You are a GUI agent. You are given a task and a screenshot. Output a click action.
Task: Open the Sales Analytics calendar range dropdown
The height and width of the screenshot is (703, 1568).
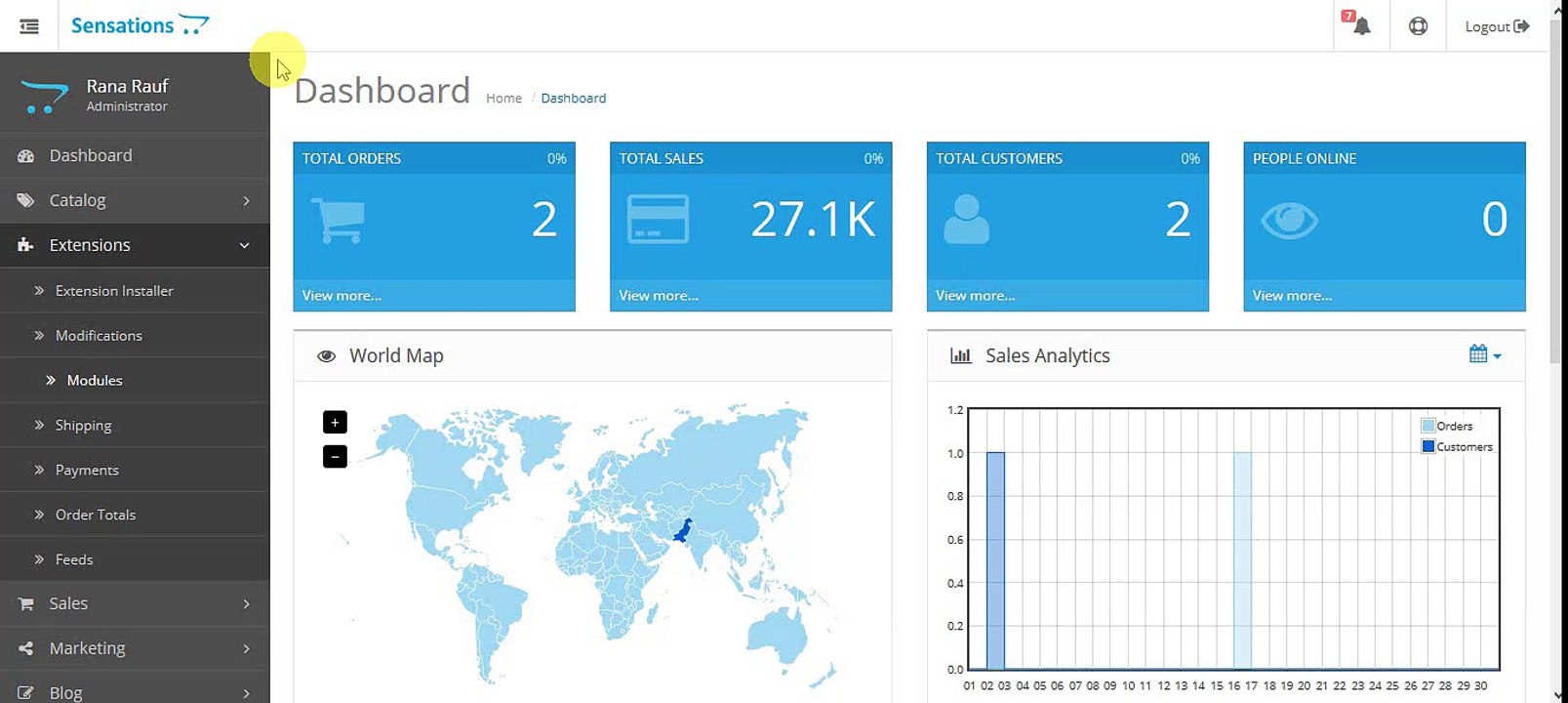click(x=1485, y=354)
